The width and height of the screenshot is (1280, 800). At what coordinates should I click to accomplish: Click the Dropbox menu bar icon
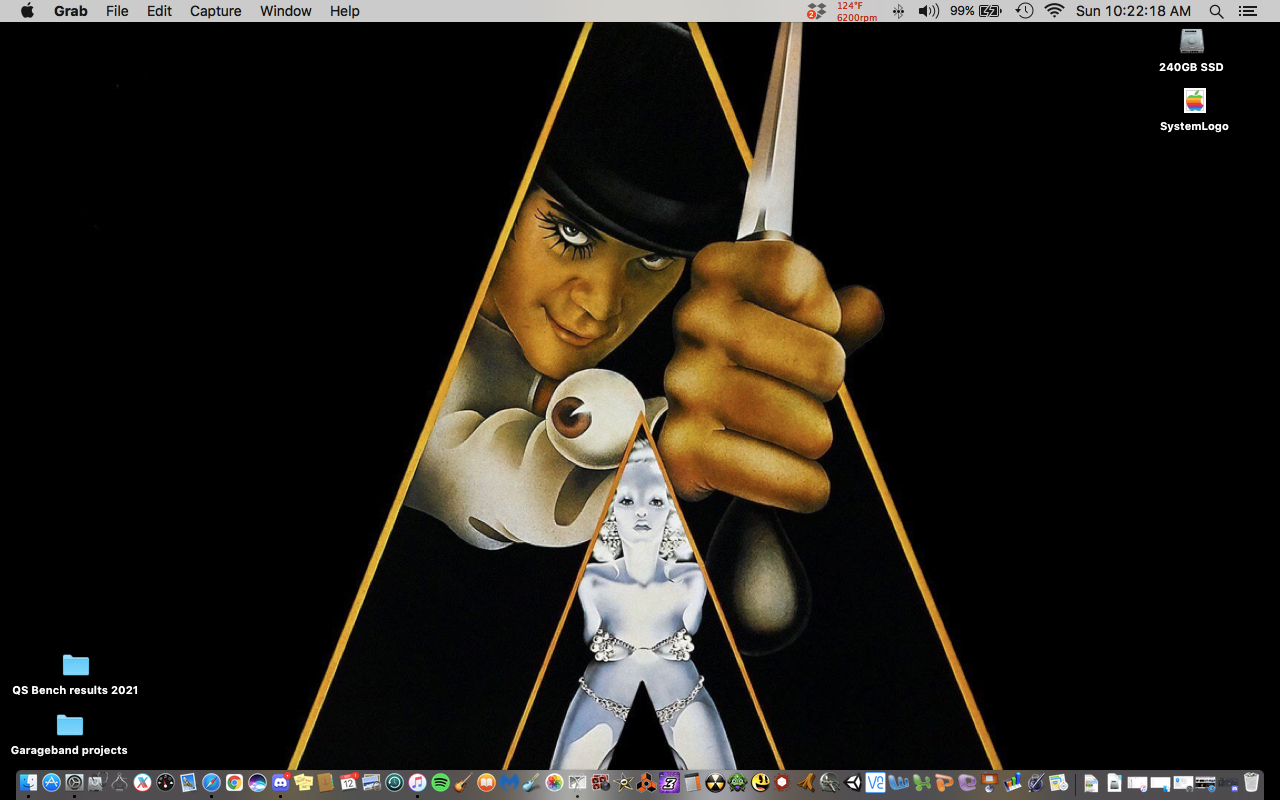pos(817,11)
